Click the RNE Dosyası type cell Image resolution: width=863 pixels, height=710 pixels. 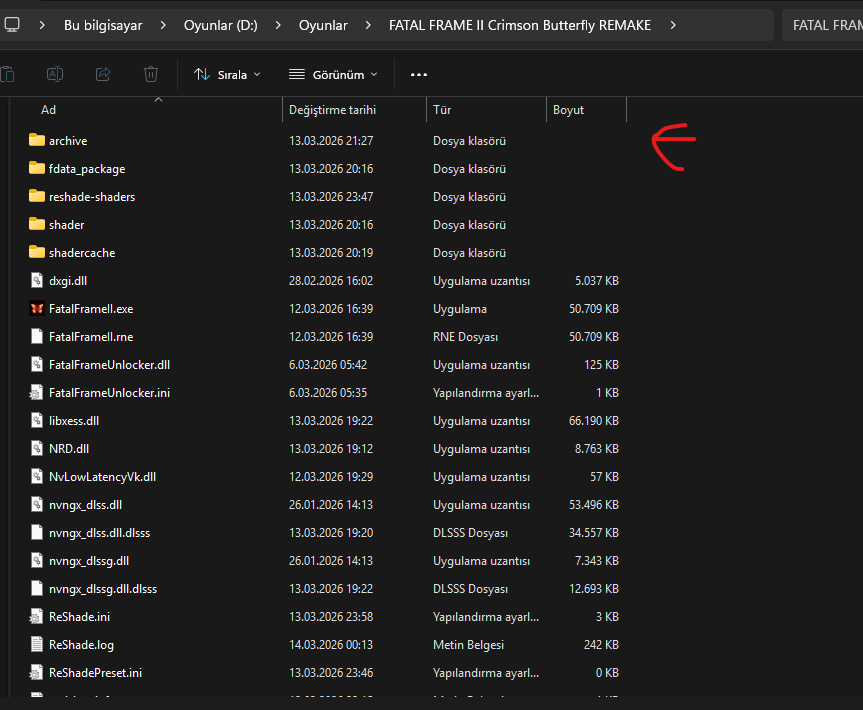(x=466, y=337)
